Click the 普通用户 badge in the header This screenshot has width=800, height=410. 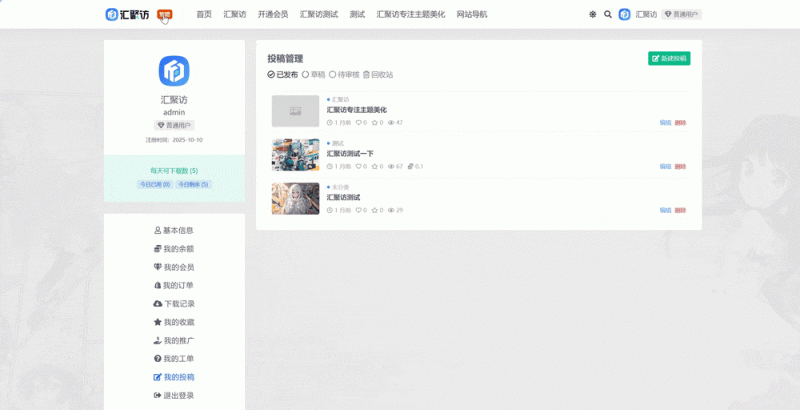682,14
